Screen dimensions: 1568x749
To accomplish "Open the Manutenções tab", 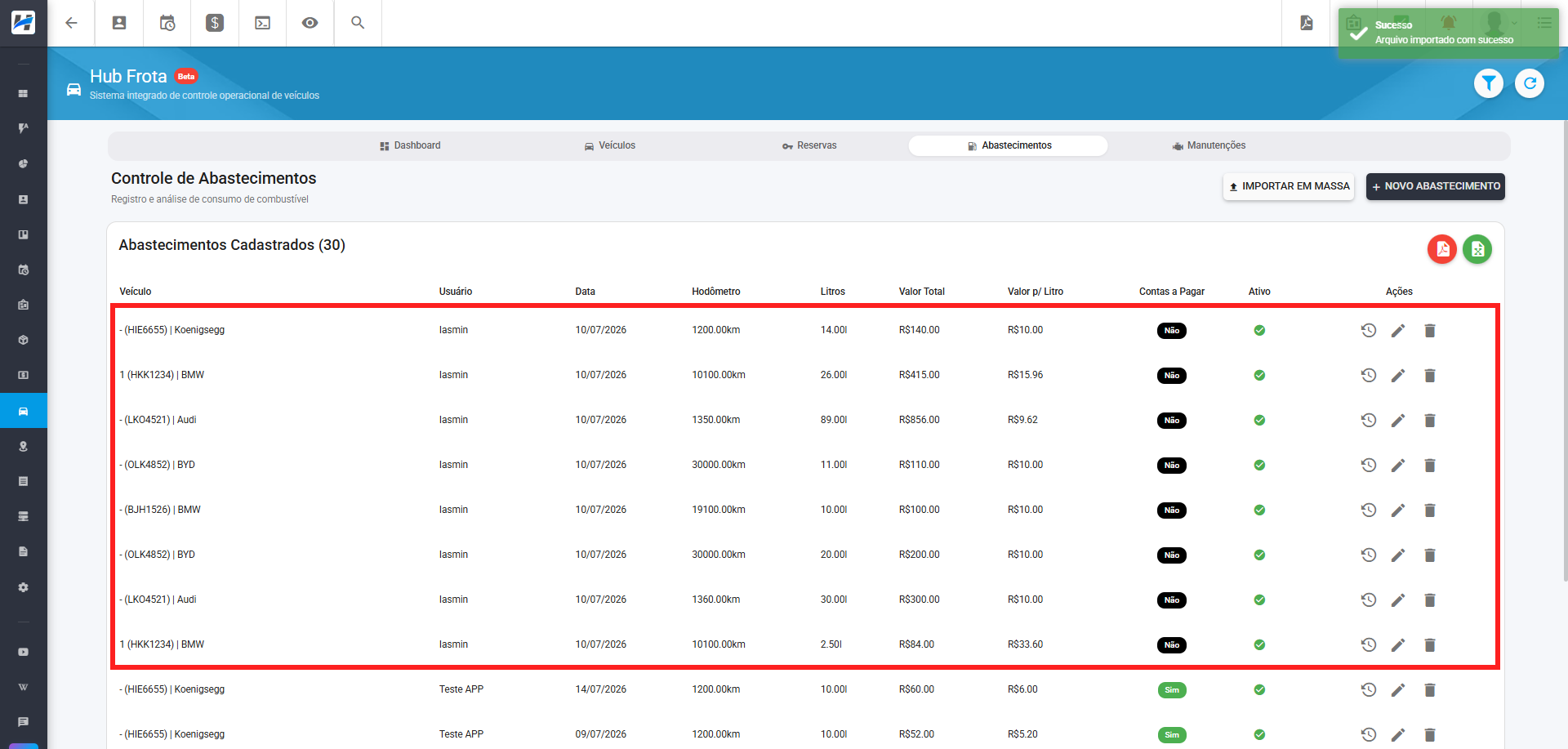I will pyautogui.click(x=1209, y=145).
